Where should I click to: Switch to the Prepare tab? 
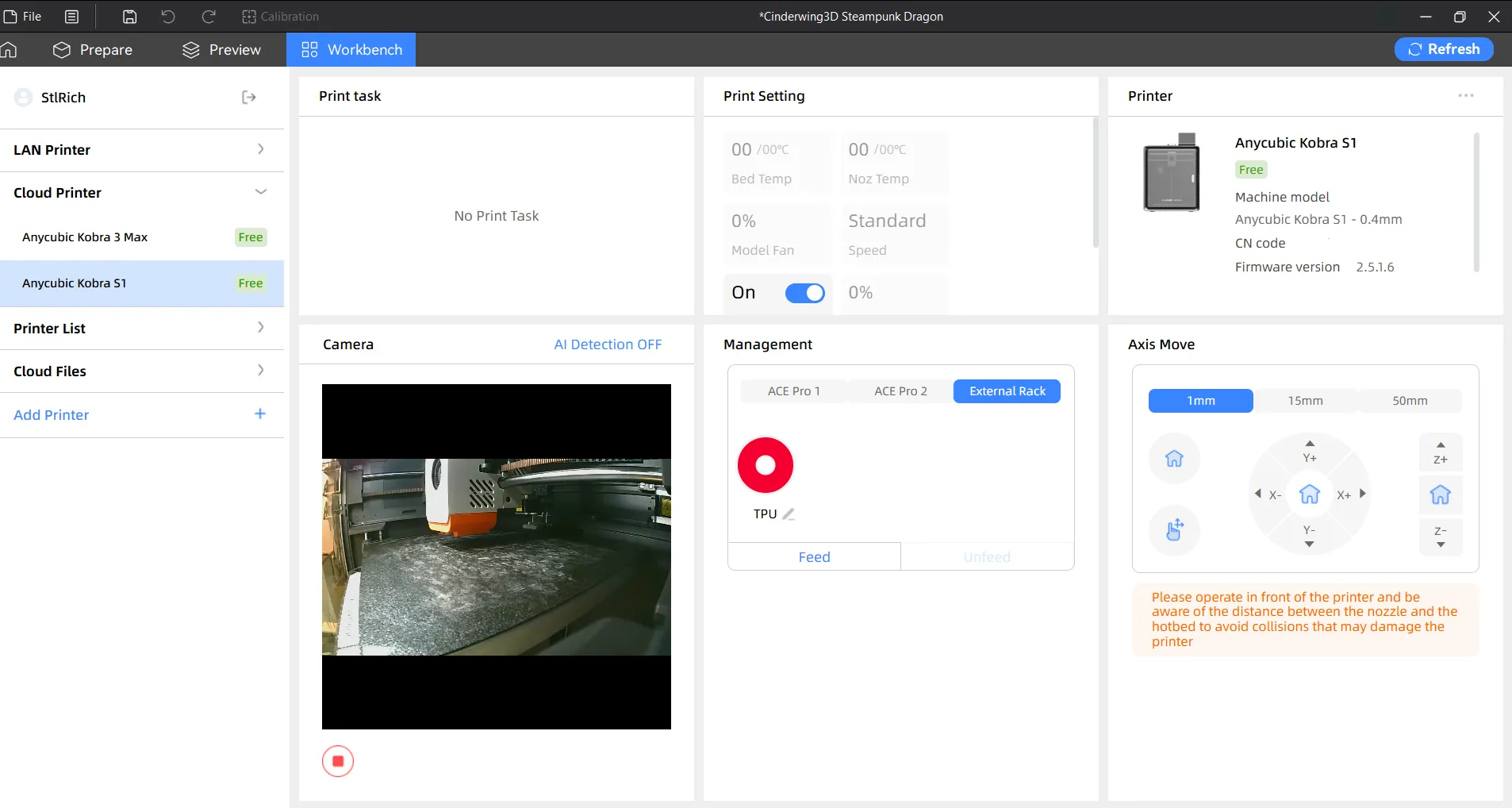pyautogui.click(x=93, y=50)
